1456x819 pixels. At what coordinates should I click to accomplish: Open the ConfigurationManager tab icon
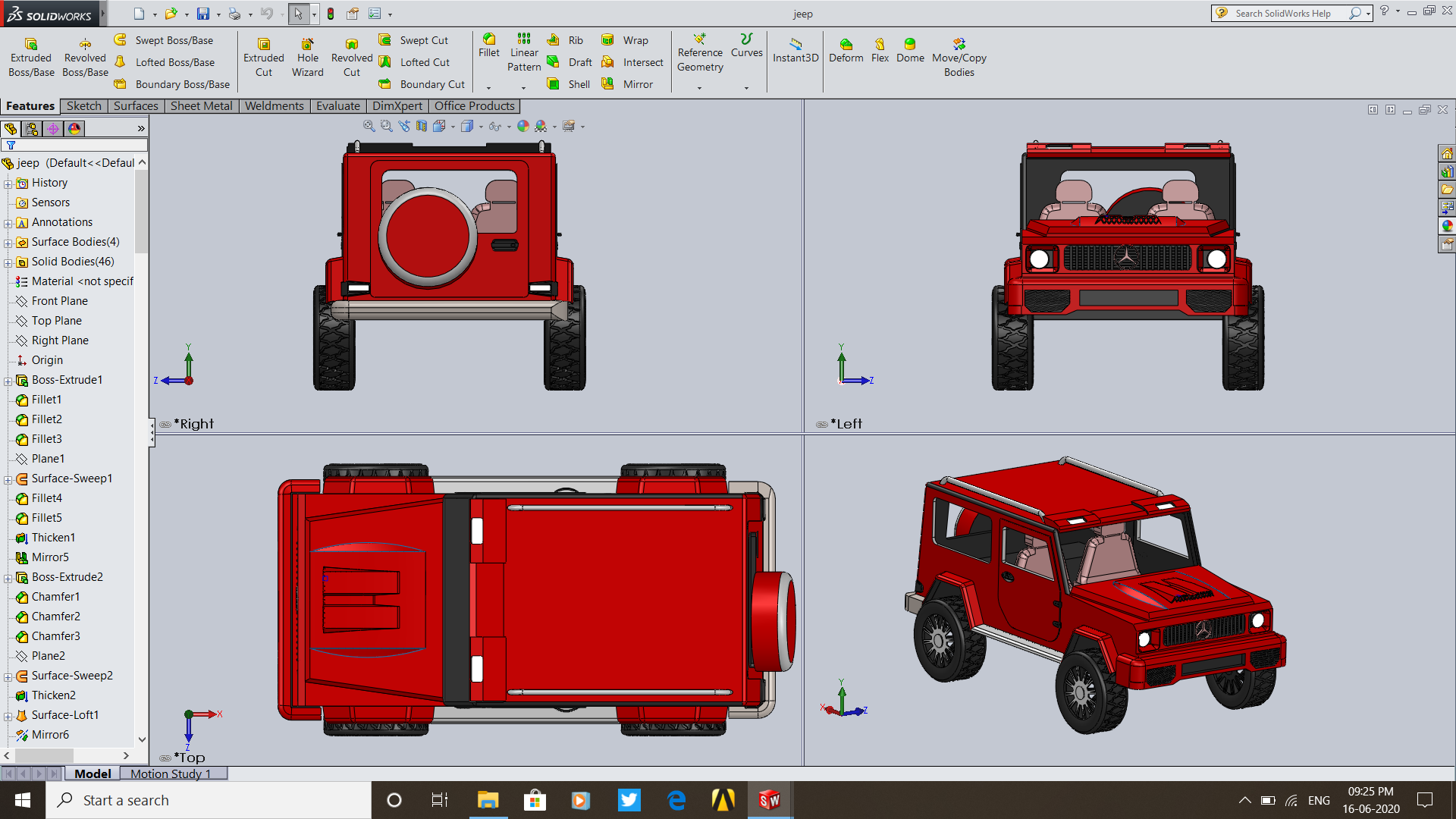(x=53, y=129)
